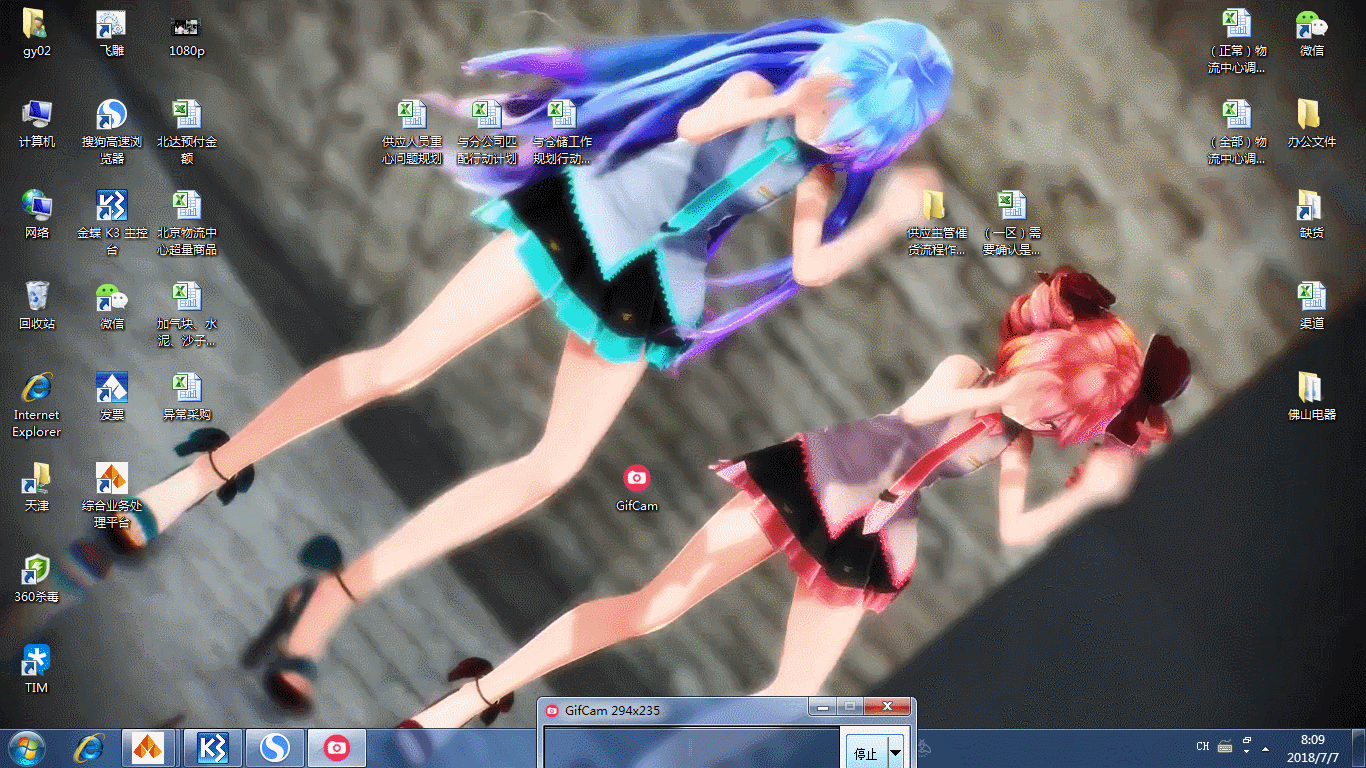Switch to 搜狗 browser taskbar button

275,748
